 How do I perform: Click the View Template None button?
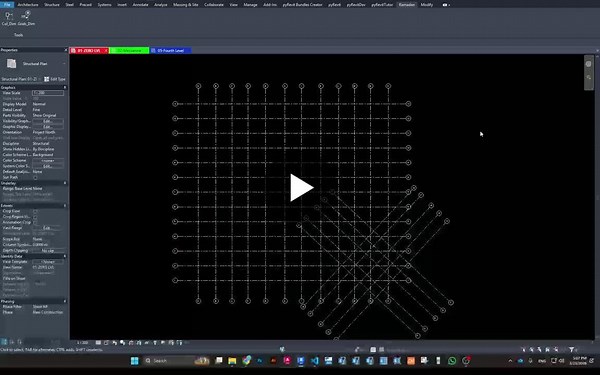tap(48, 262)
